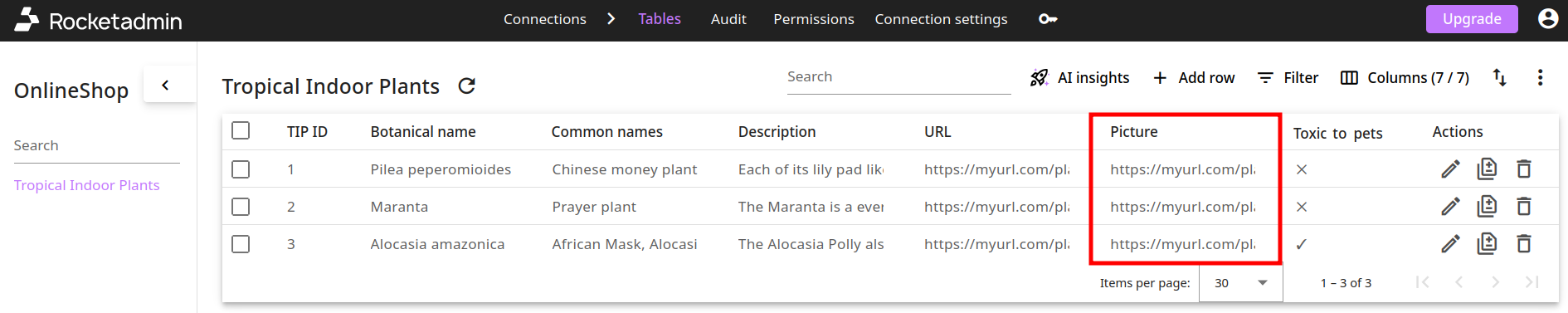Open the sort order arrows icon
The width and height of the screenshot is (1568, 313).
[x=1500, y=77]
